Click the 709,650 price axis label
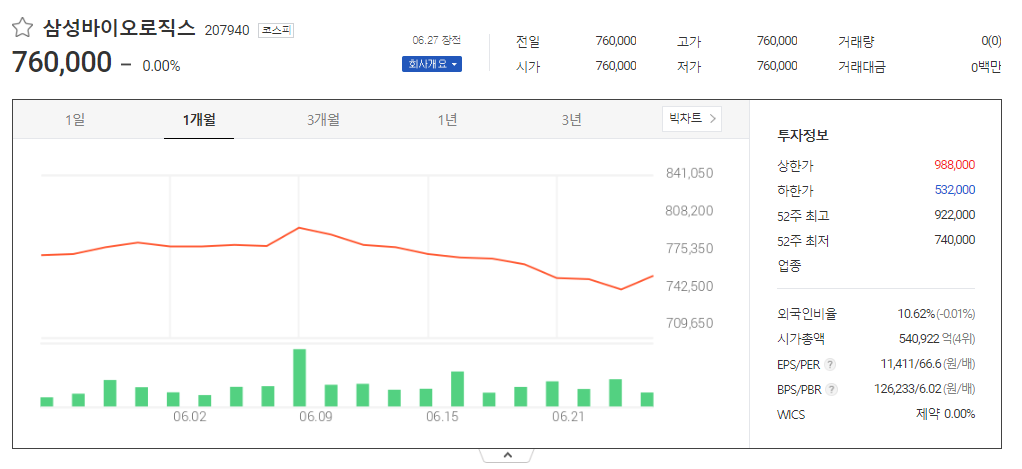Image resolution: width=1022 pixels, height=469 pixels. click(690, 323)
